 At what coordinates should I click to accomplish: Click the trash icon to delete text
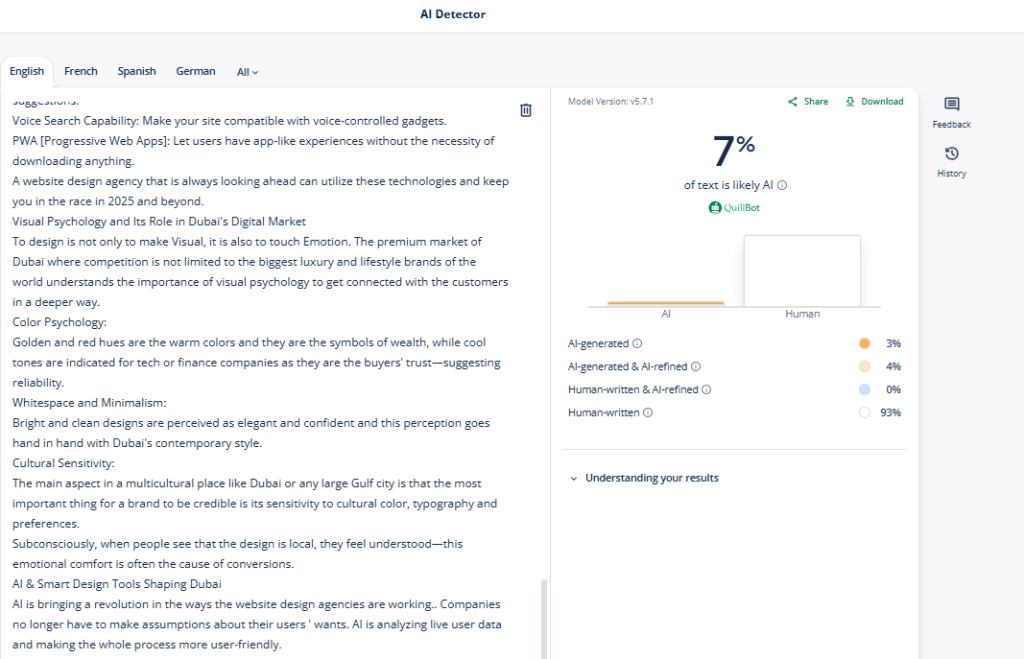[x=526, y=110]
